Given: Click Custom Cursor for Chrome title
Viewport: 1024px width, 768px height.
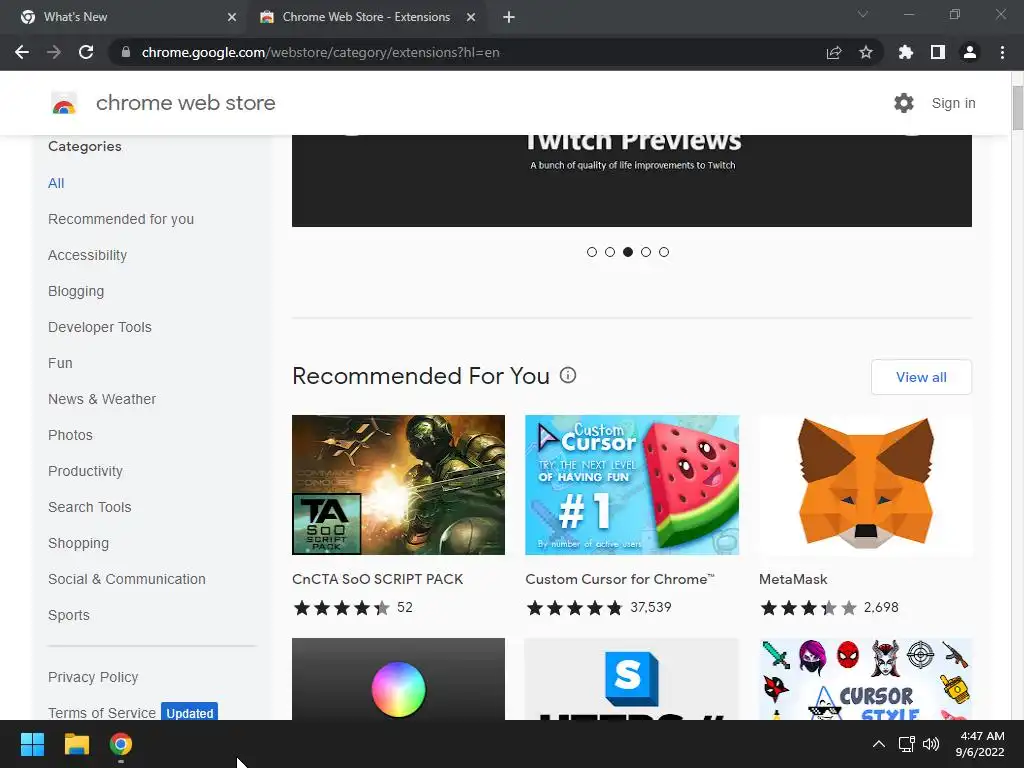Looking at the screenshot, I should [620, 579].
